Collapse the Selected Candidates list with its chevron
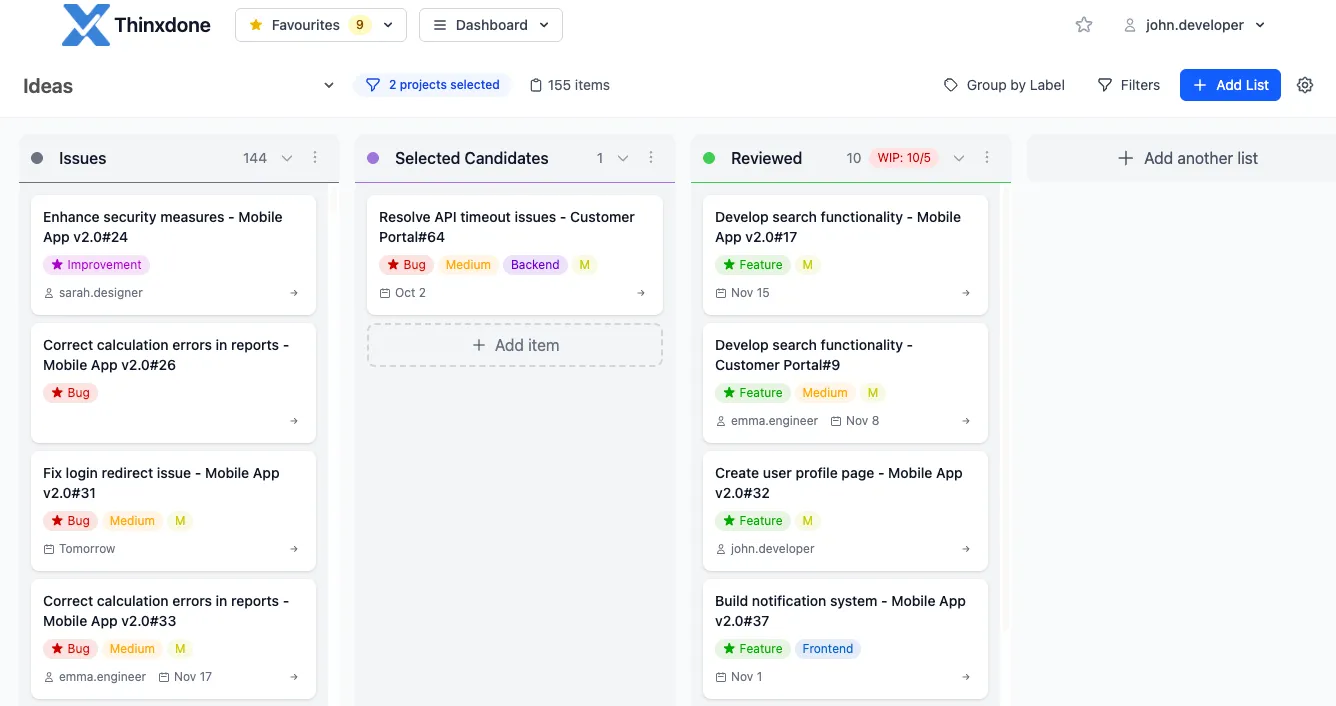 [x=623, y=158]
